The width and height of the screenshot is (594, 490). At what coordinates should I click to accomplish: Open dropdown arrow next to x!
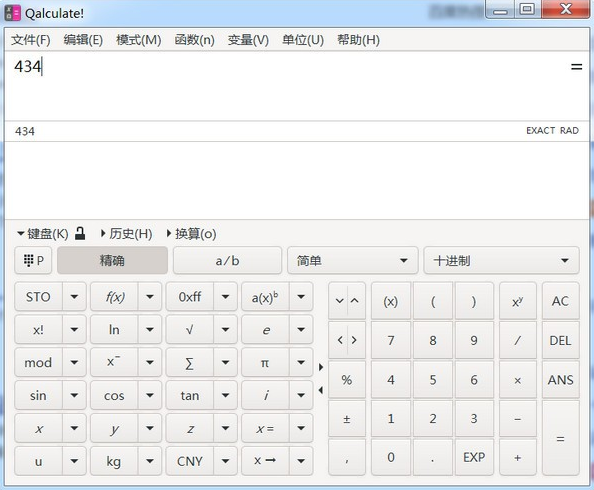74,330
